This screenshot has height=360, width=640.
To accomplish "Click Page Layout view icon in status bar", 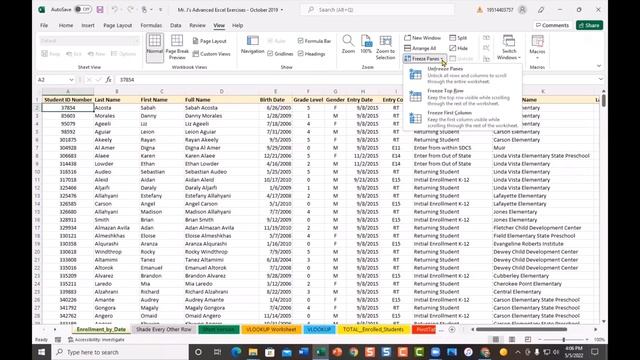I will [512, 340].
